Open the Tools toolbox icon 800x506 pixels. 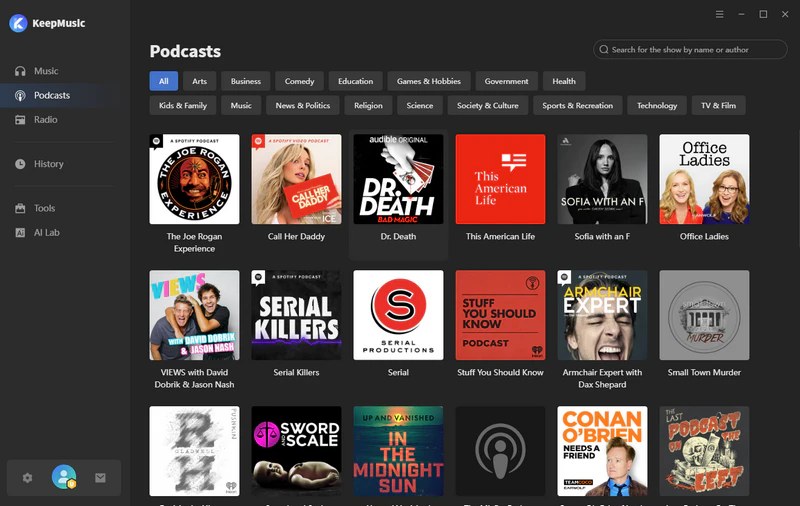click(20, 208)
